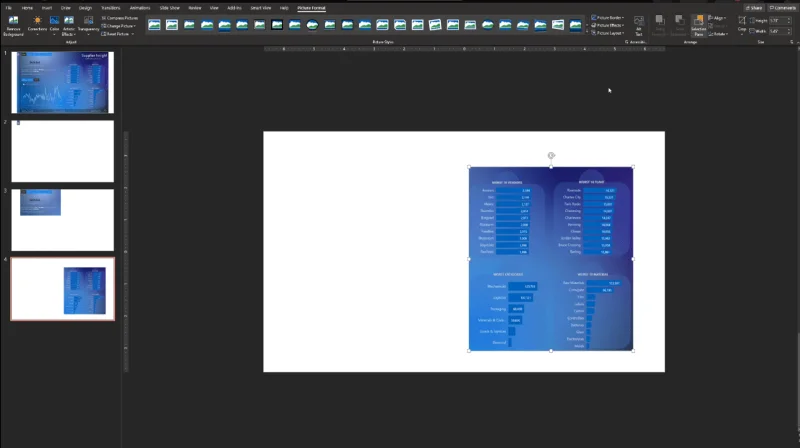Select slide 3 thumbnail
800x448 pixels.
pos(63,220)
